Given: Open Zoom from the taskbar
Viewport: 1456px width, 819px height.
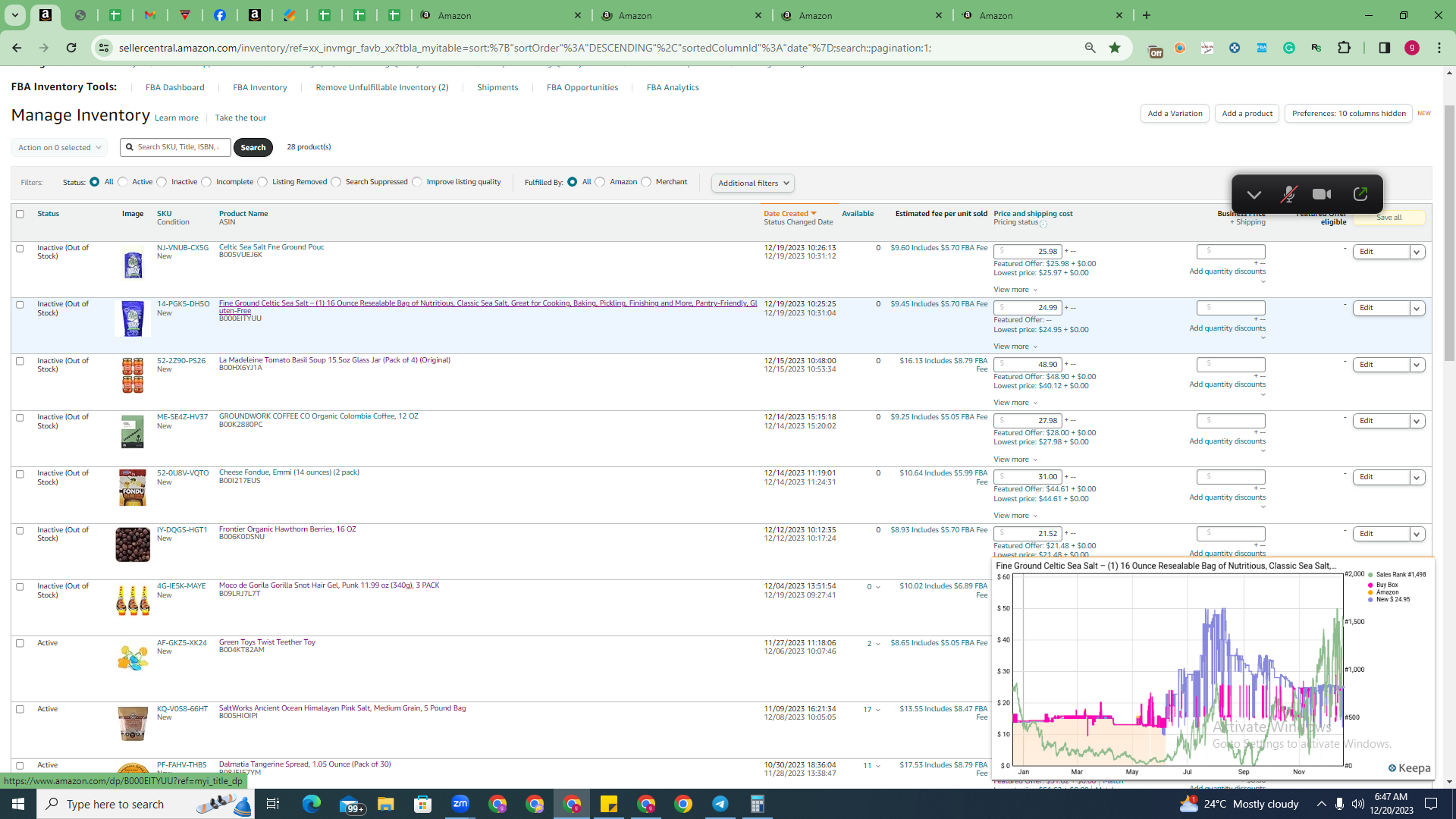Looking at the screenshot, I should 460,804.
